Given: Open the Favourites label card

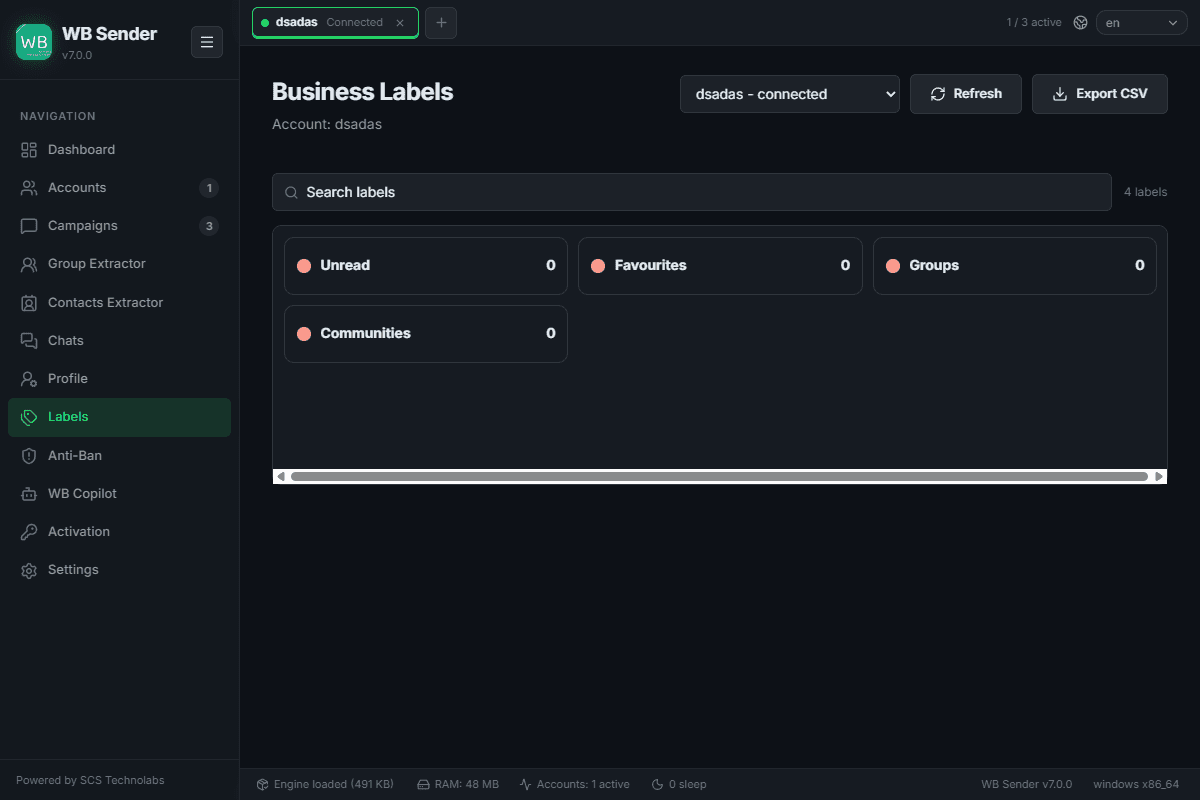Looking at the screenshot, I should pyautogui.click(x=720, y=266).
